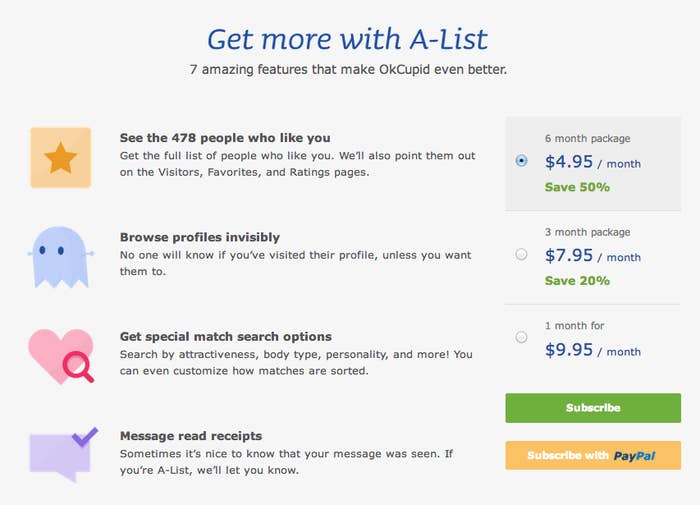700x505 pixels.
Task: Select the 6 month package radio button
Action: click(521, 160)
